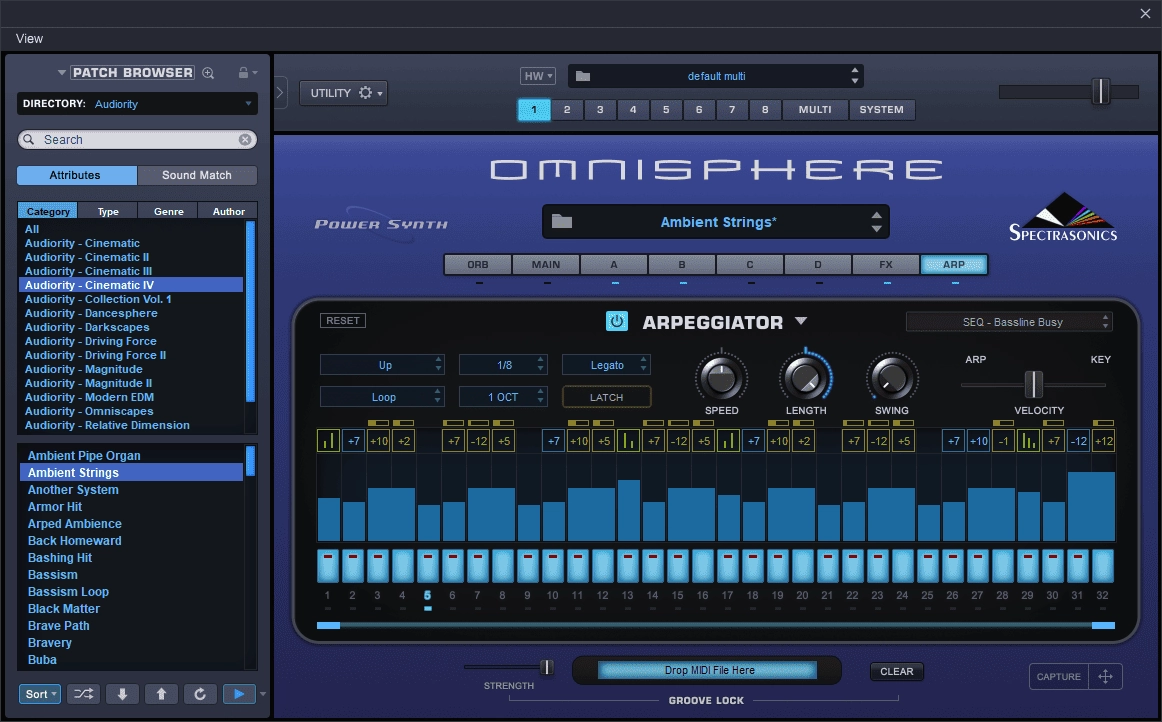Click the UTILITY button
1162x722 pixels.
[x=343, y=93]
